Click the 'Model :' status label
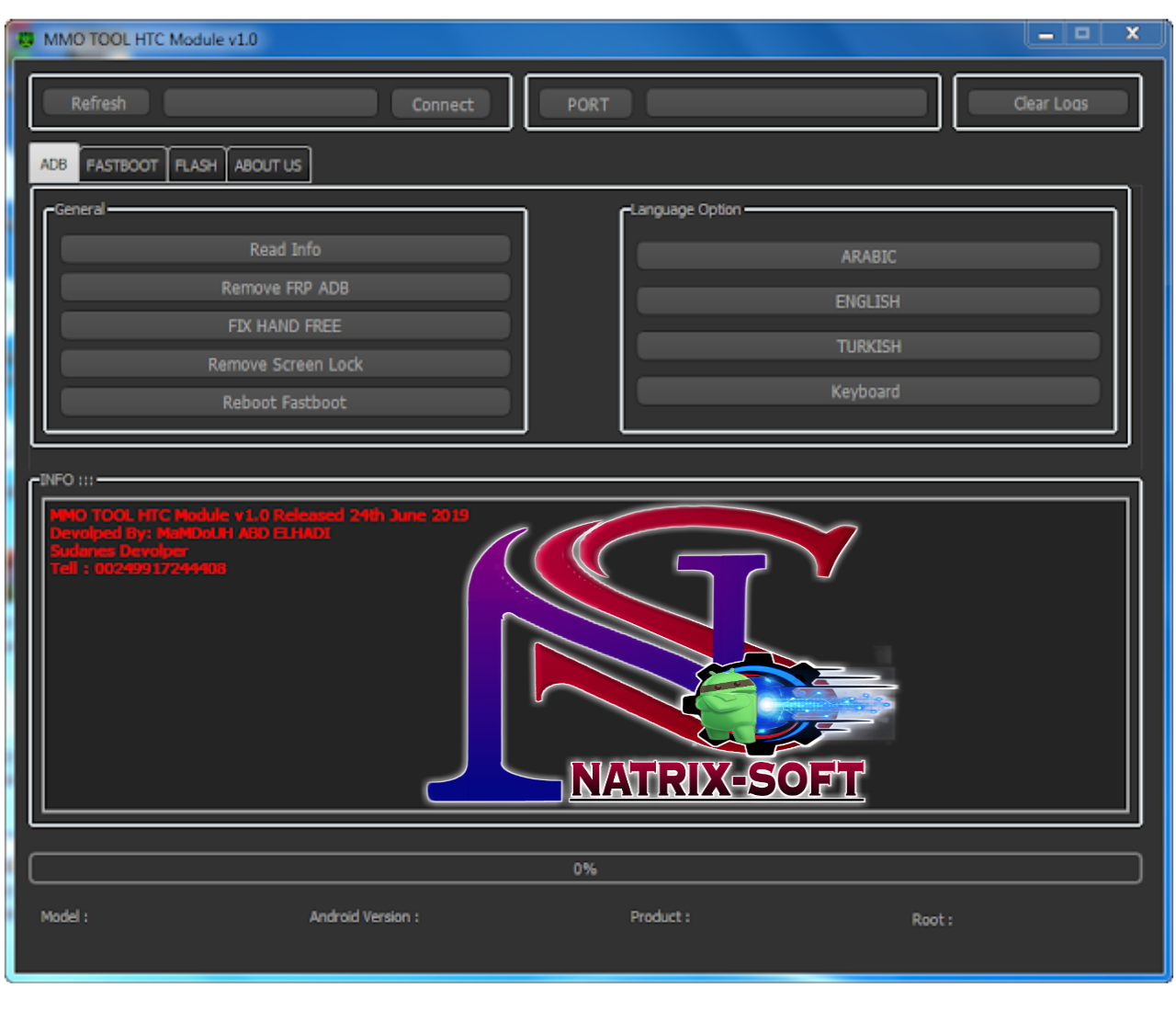 coord(64,916)
